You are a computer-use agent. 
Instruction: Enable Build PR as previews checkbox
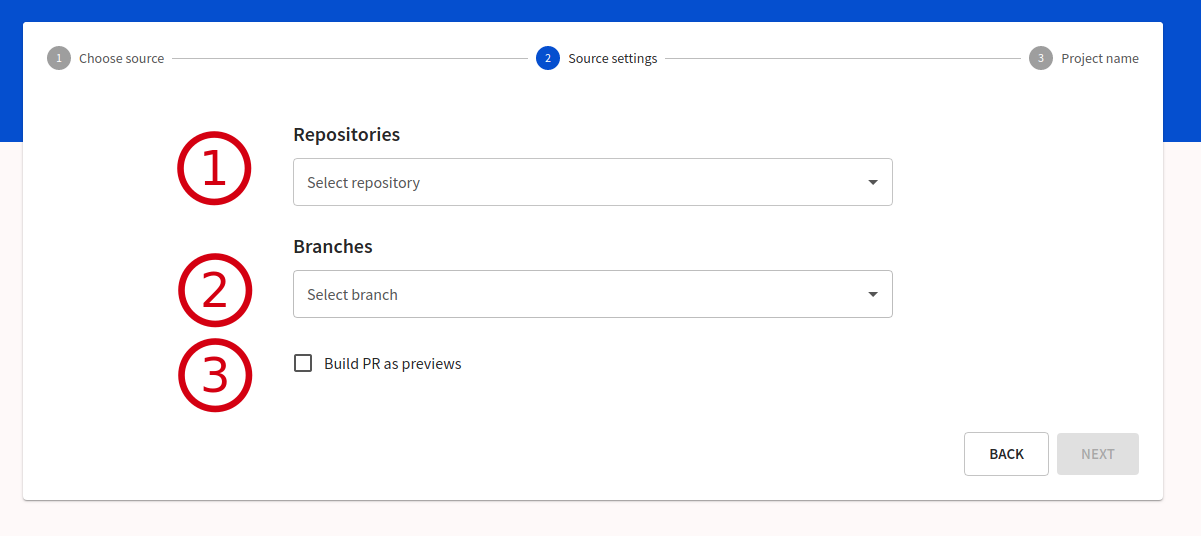(303, 363)
